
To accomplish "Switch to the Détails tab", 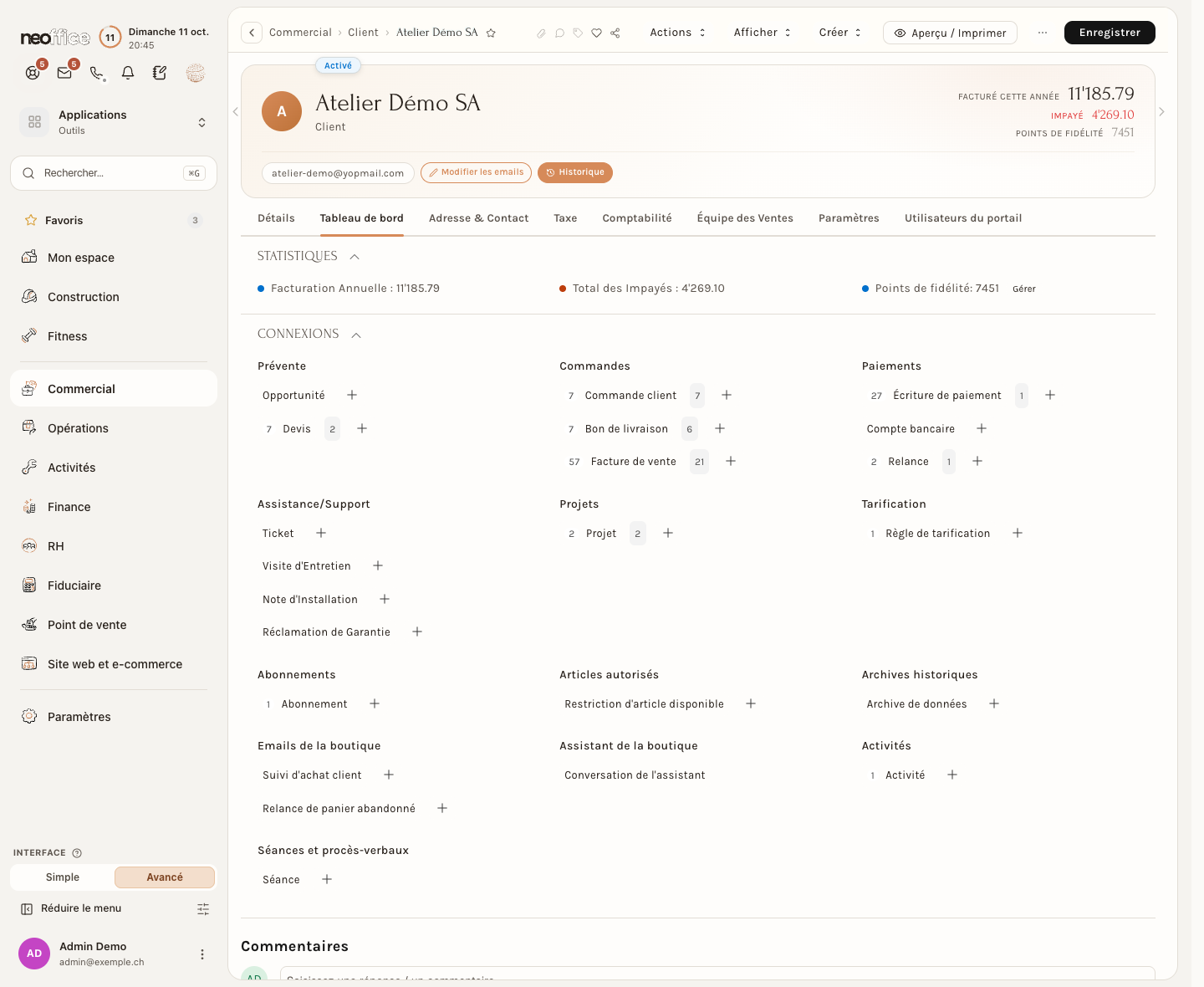I will click(x=276, y=218).
